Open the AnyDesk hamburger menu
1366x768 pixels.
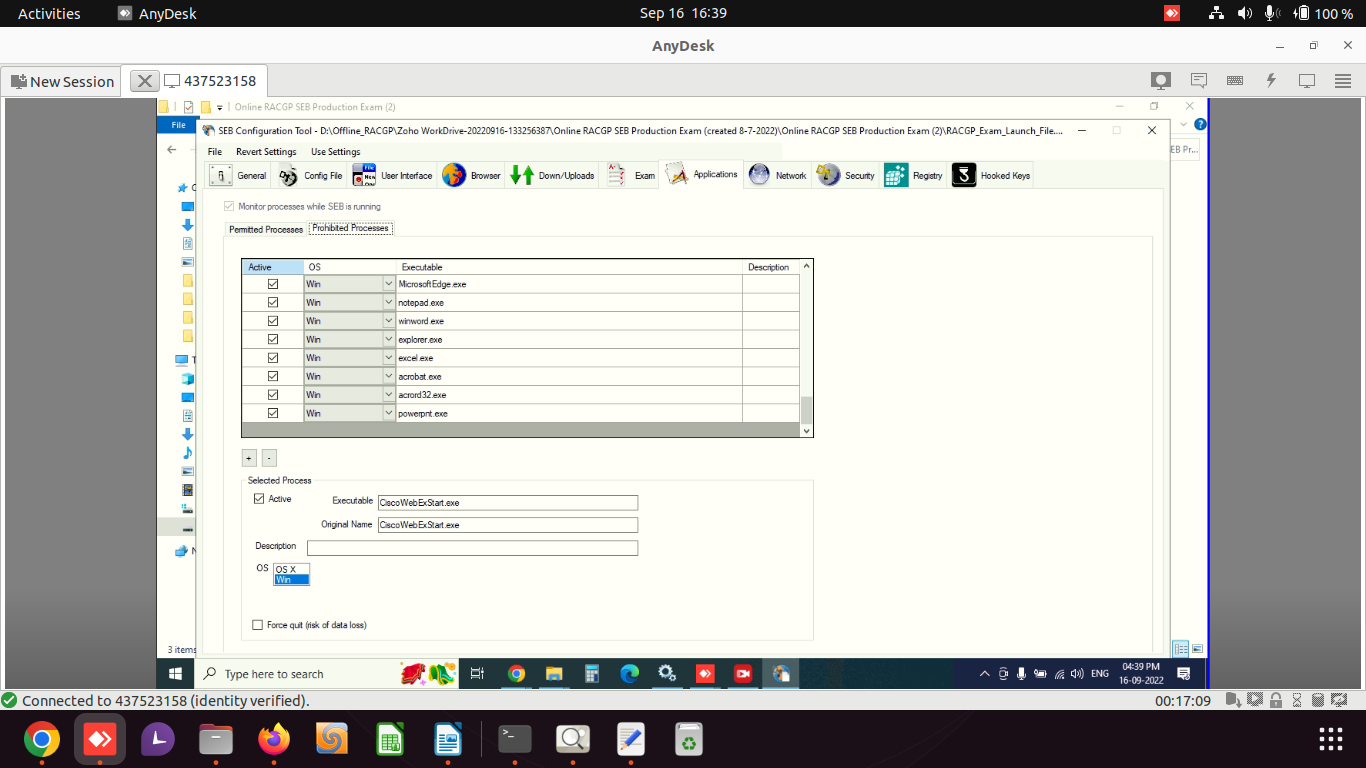(1343, 81)
